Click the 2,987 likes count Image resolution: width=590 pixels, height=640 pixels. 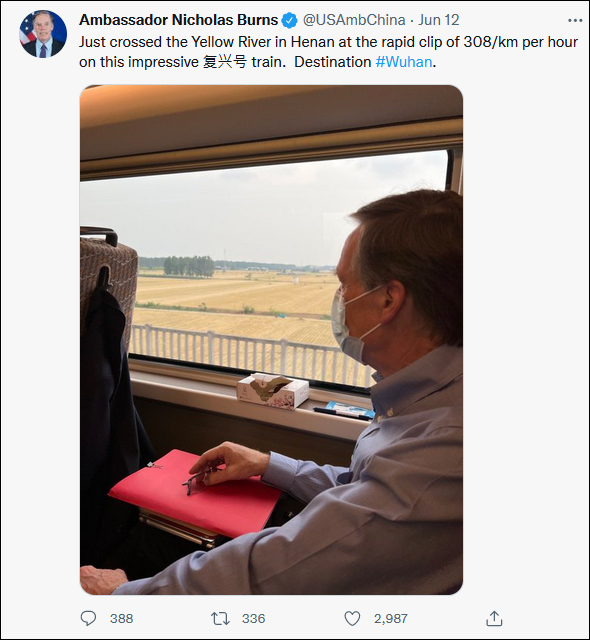click(390, 619)
